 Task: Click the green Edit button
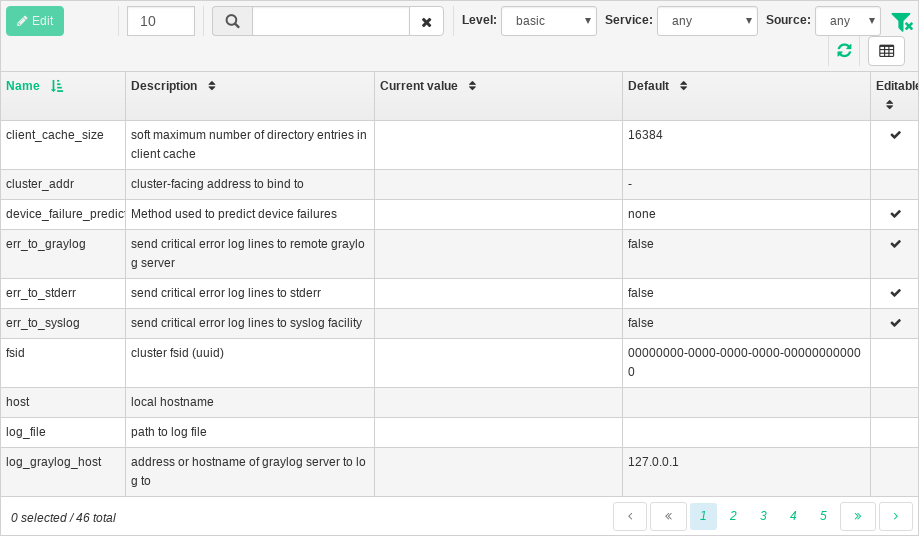click(35, 21)
